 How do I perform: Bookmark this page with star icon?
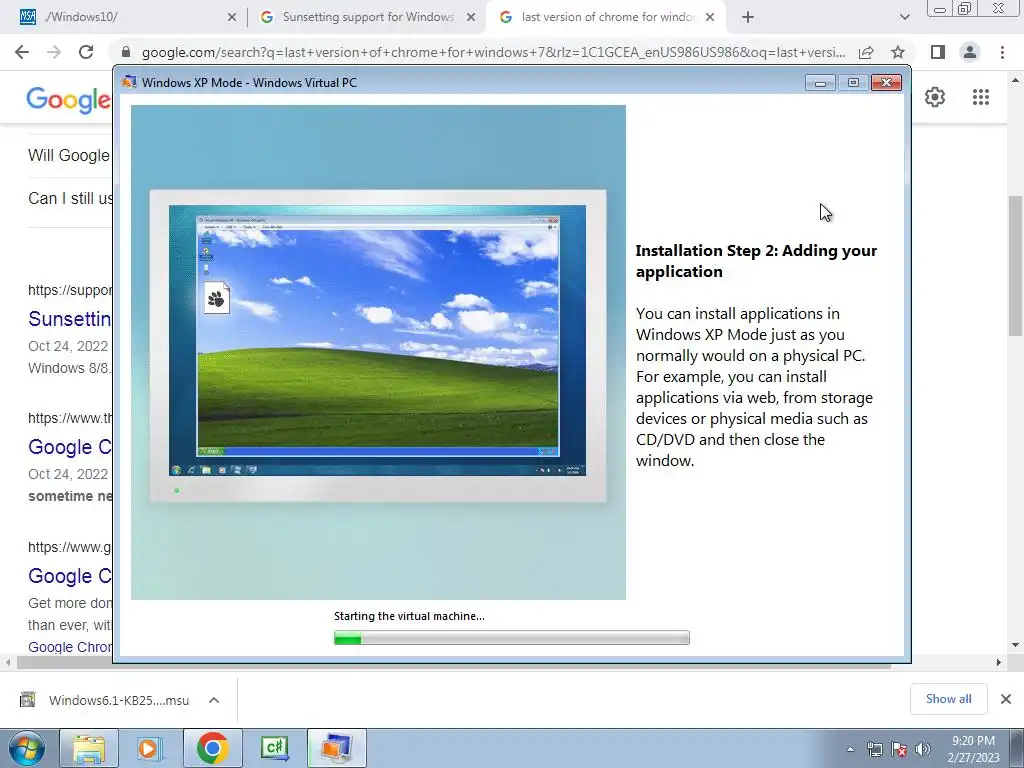[898, 52]
